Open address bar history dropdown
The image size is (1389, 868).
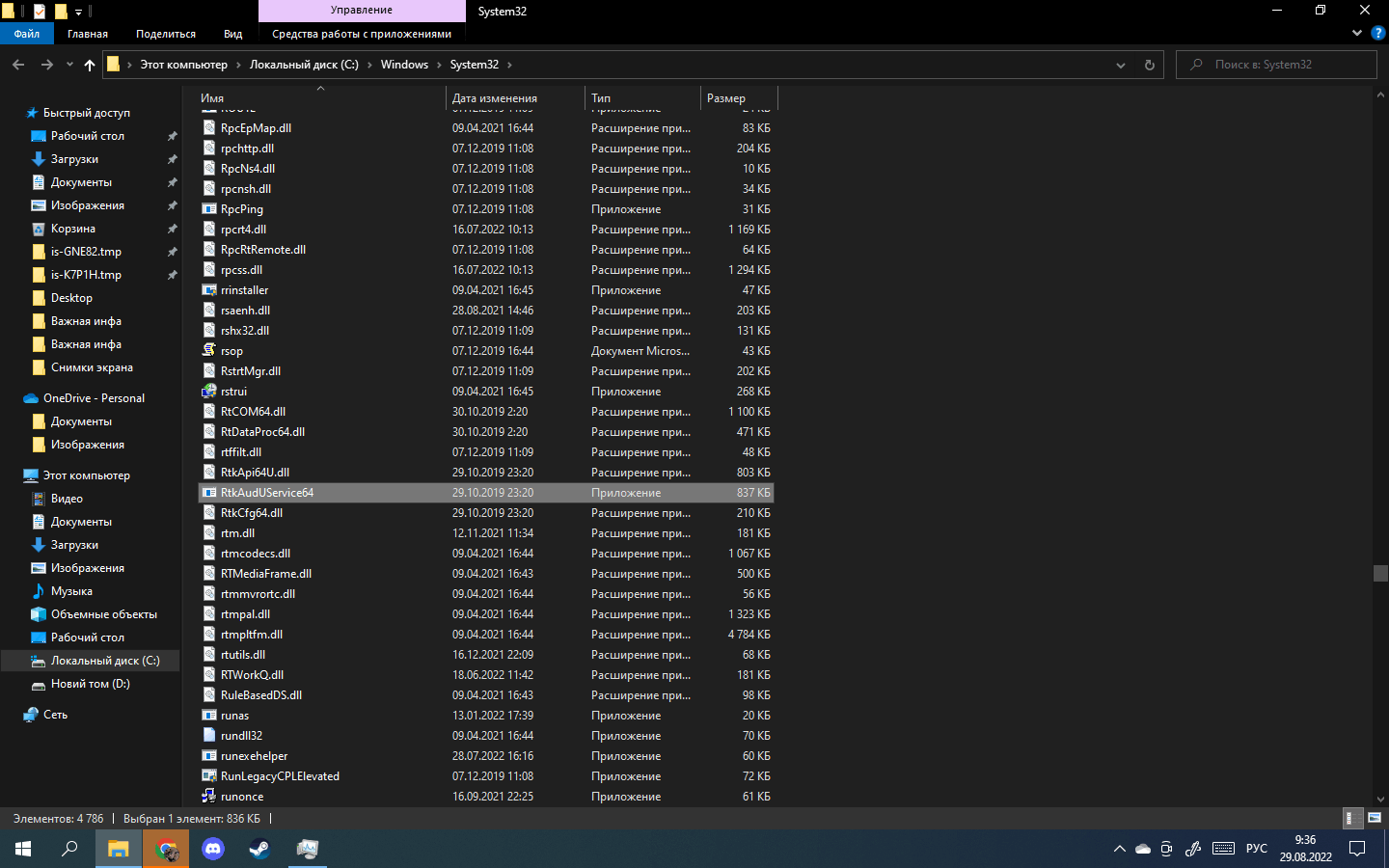coord(1121,65)
